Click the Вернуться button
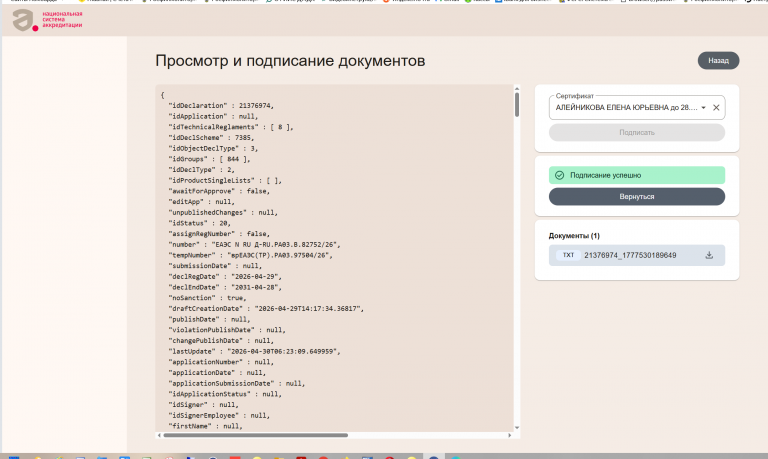The width and height of the screenshot is (768, 459). (637, 197)
